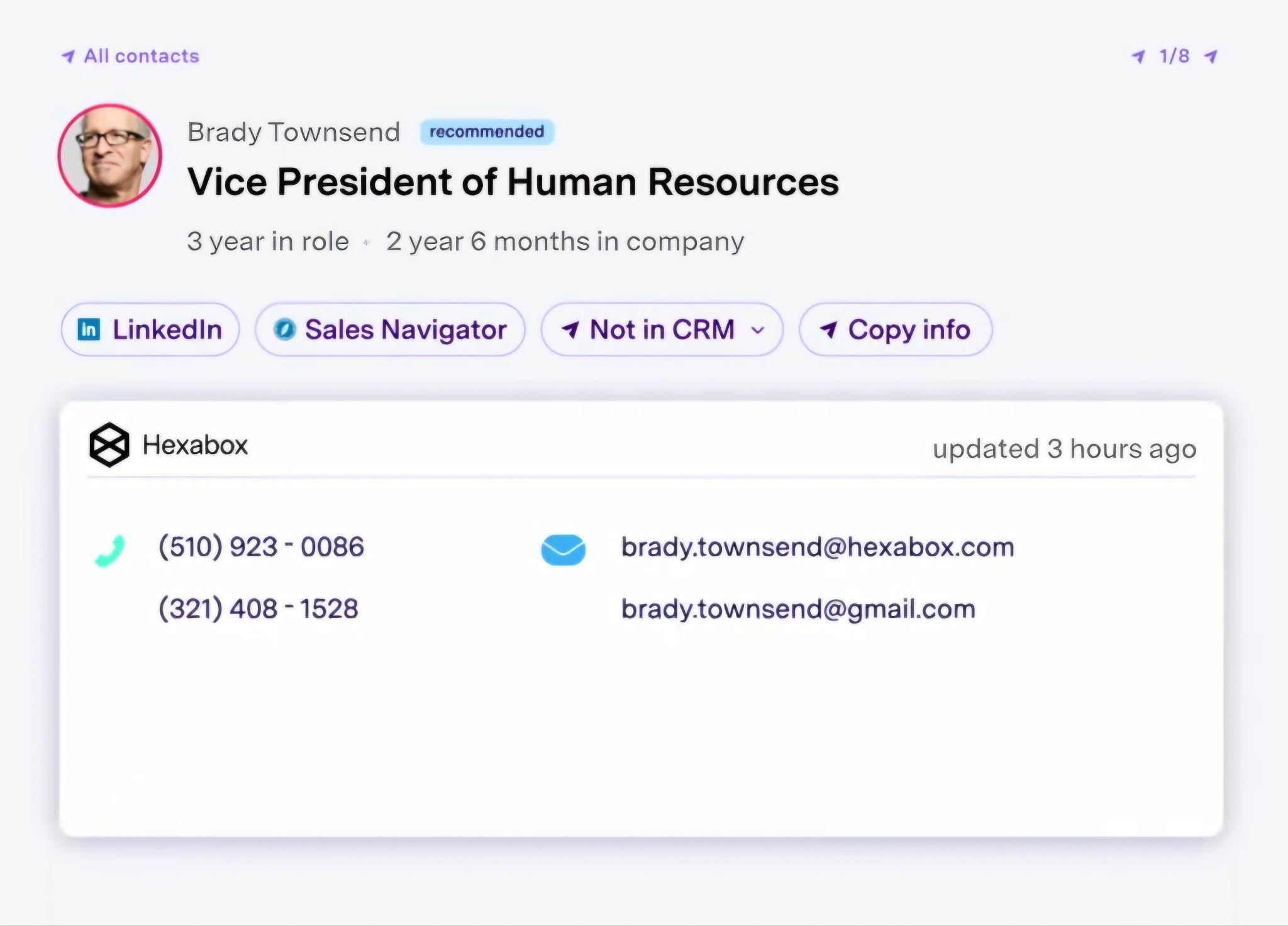Click the Copy info button
1288x926 pixels.
tap(896, 329)
